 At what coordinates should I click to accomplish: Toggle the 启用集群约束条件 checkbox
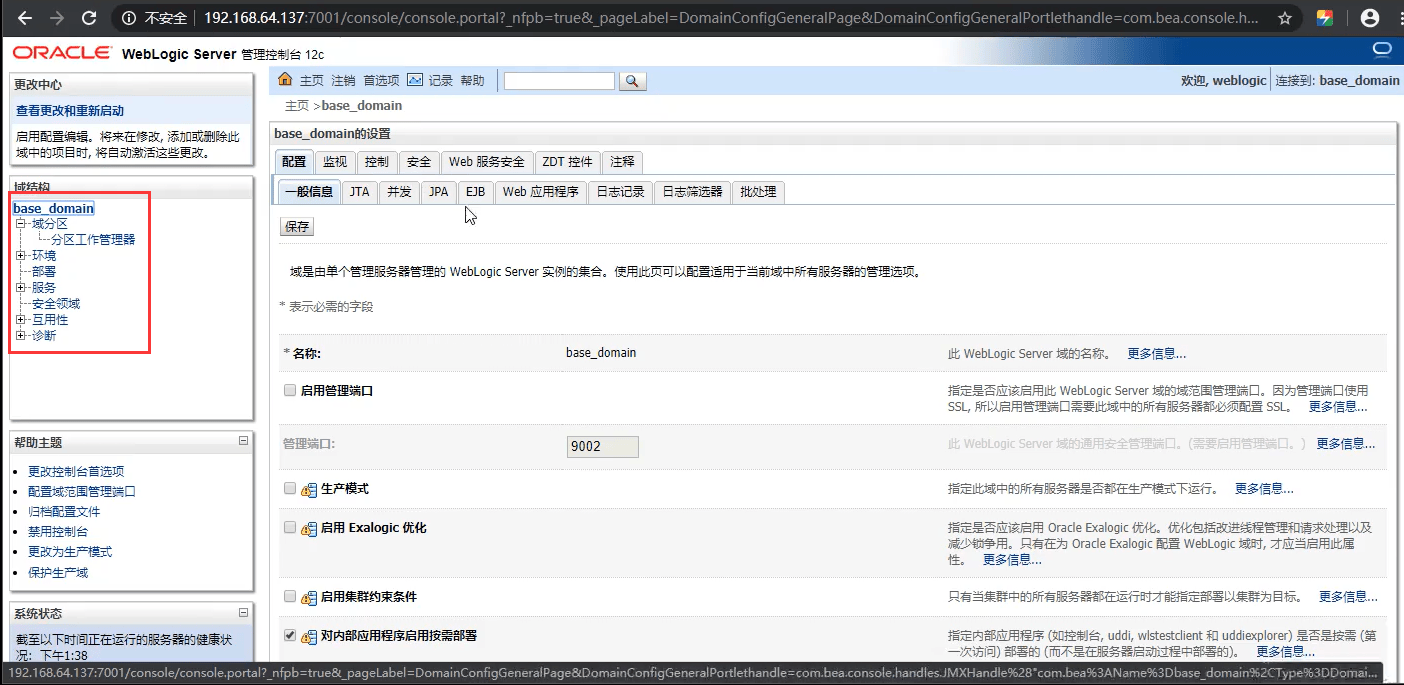tap(290, 596)
